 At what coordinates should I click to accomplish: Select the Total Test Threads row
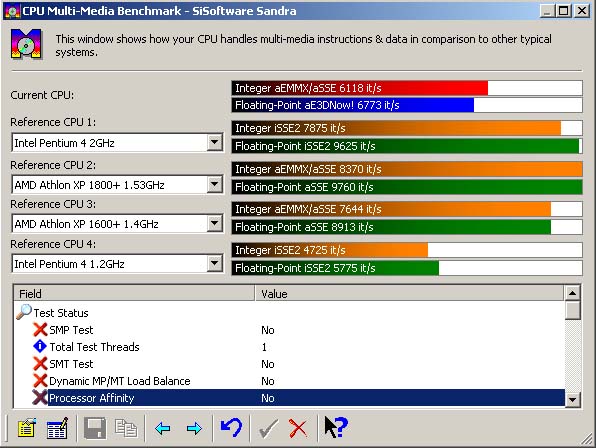(289, 347)
